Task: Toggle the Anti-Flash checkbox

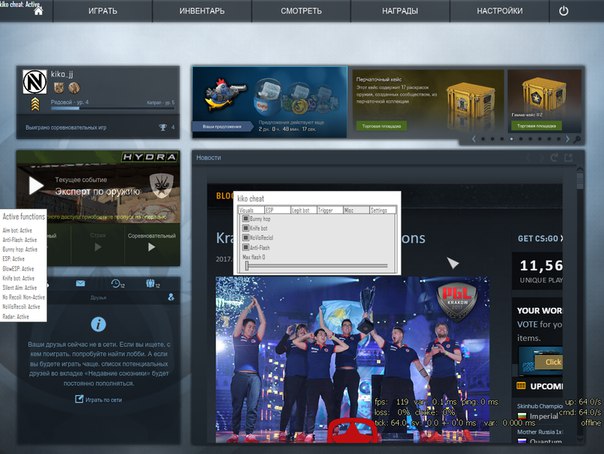Action: (246, 248)
